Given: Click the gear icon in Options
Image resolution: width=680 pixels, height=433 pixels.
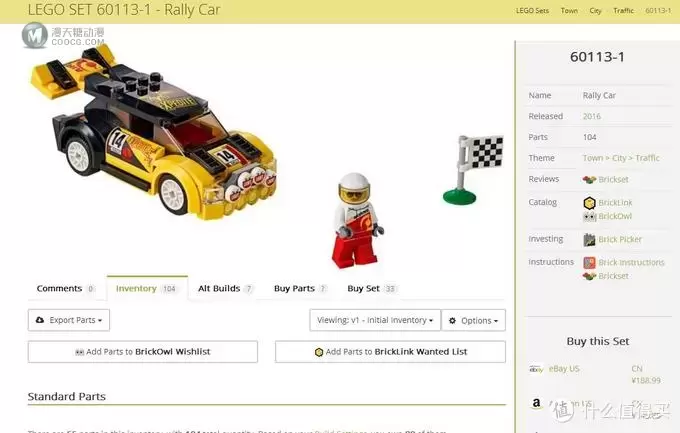Looking at the screenshot, I should [x=452, y=321].
